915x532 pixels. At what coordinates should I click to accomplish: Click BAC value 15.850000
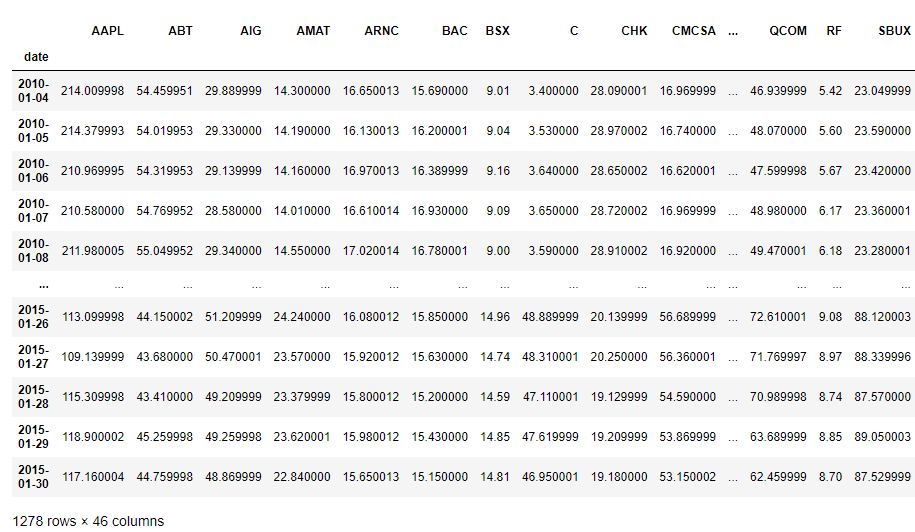click(x=439, y=317)
